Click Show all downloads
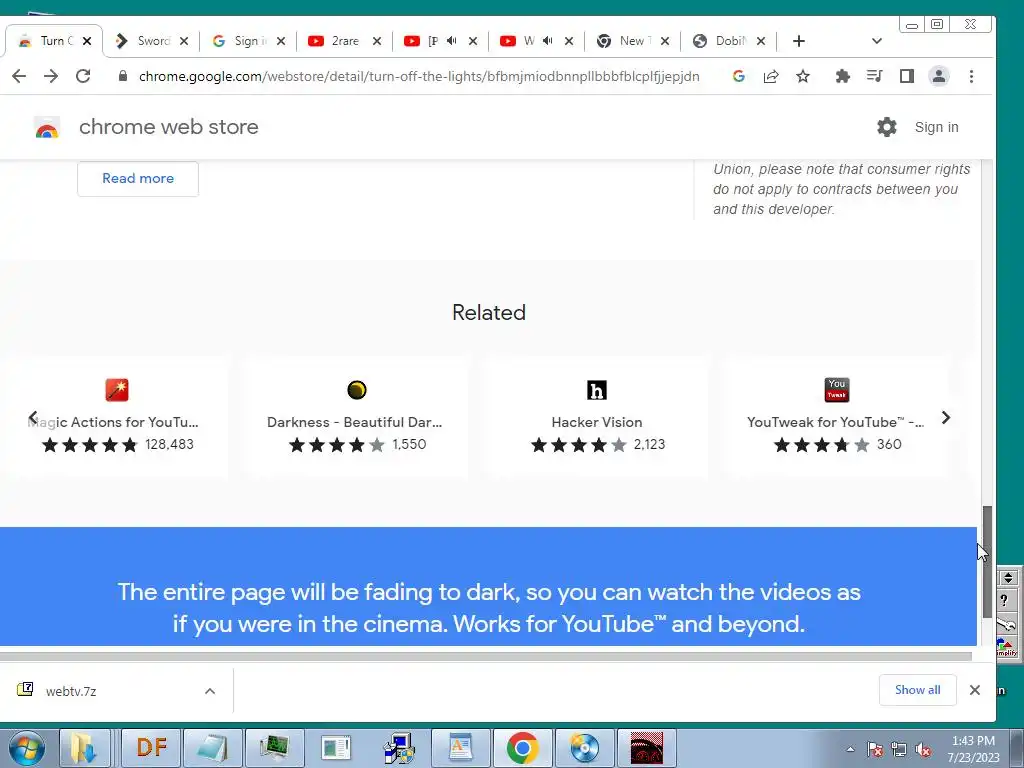Viewport: 1024px width, 768px height. tap(918, 690)
